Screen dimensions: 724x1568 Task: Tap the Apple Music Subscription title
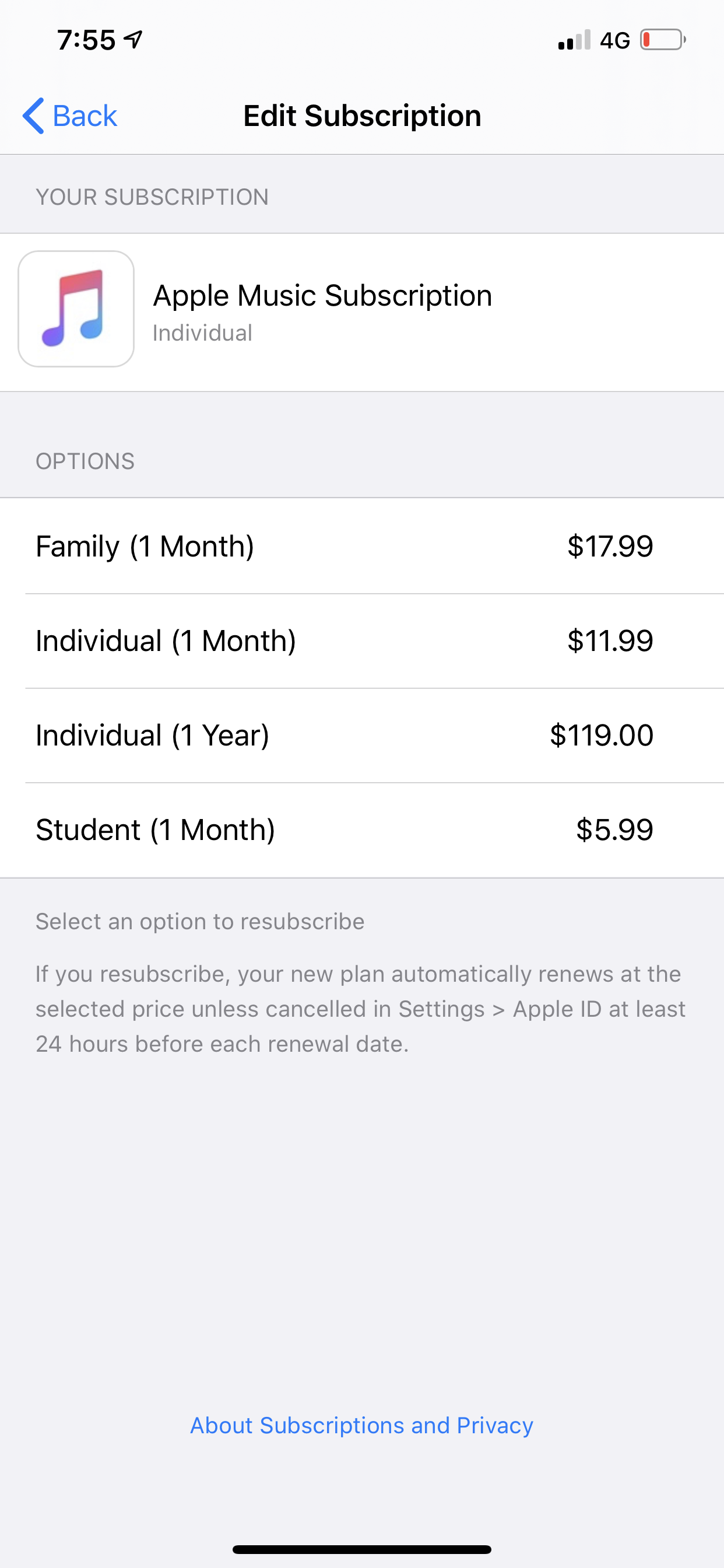[x=322, y=296]
